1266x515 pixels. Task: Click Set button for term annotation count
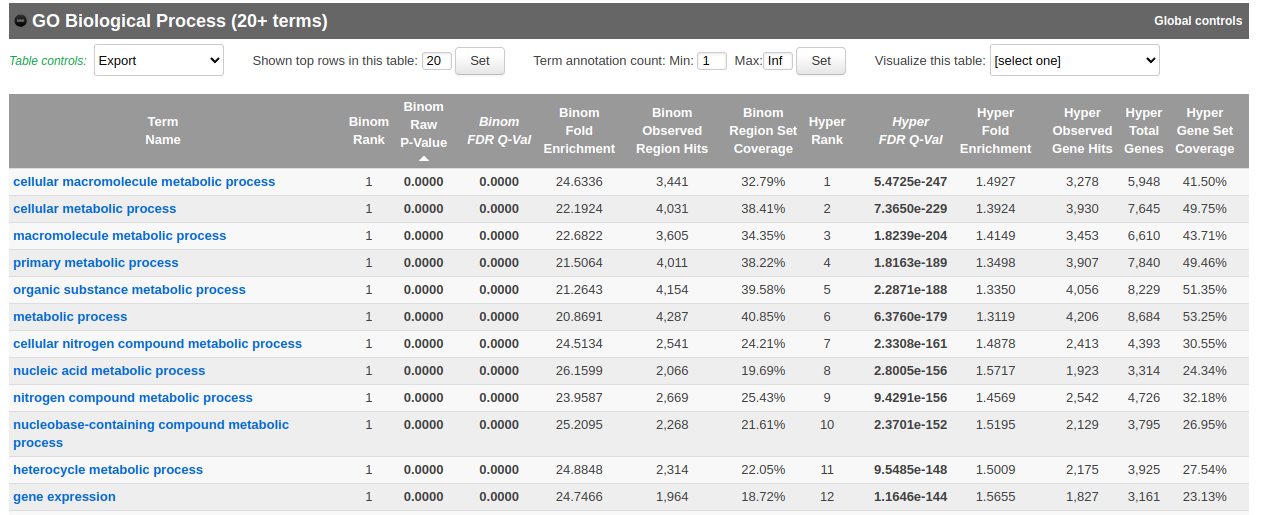[820, 60]
